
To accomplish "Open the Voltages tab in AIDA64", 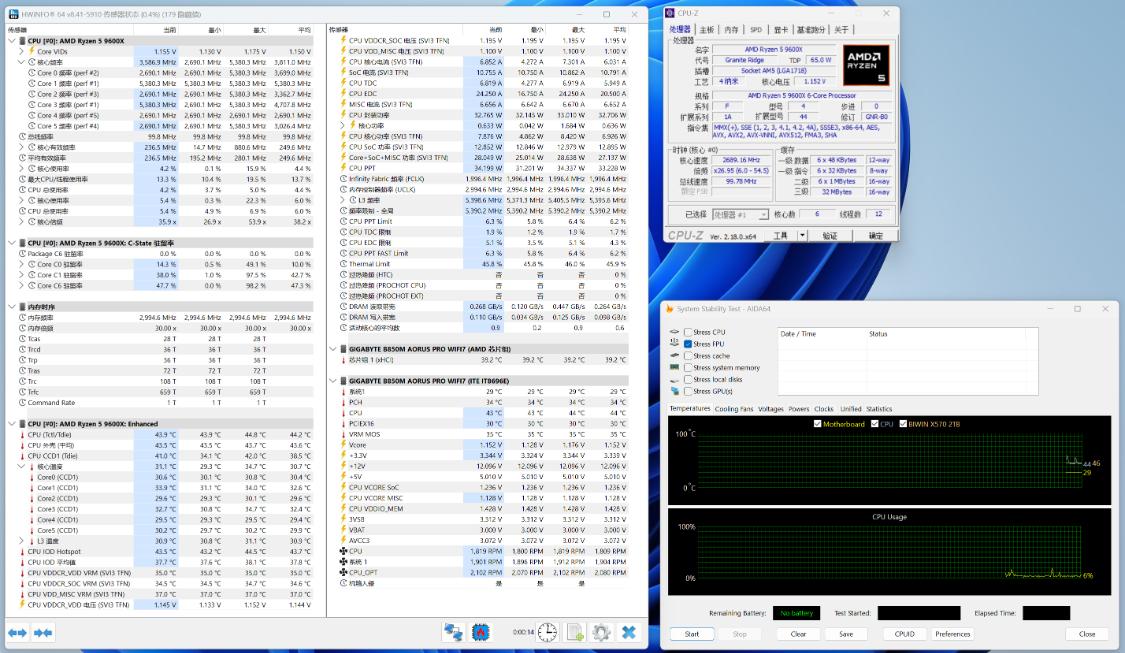I will [772, 409].
